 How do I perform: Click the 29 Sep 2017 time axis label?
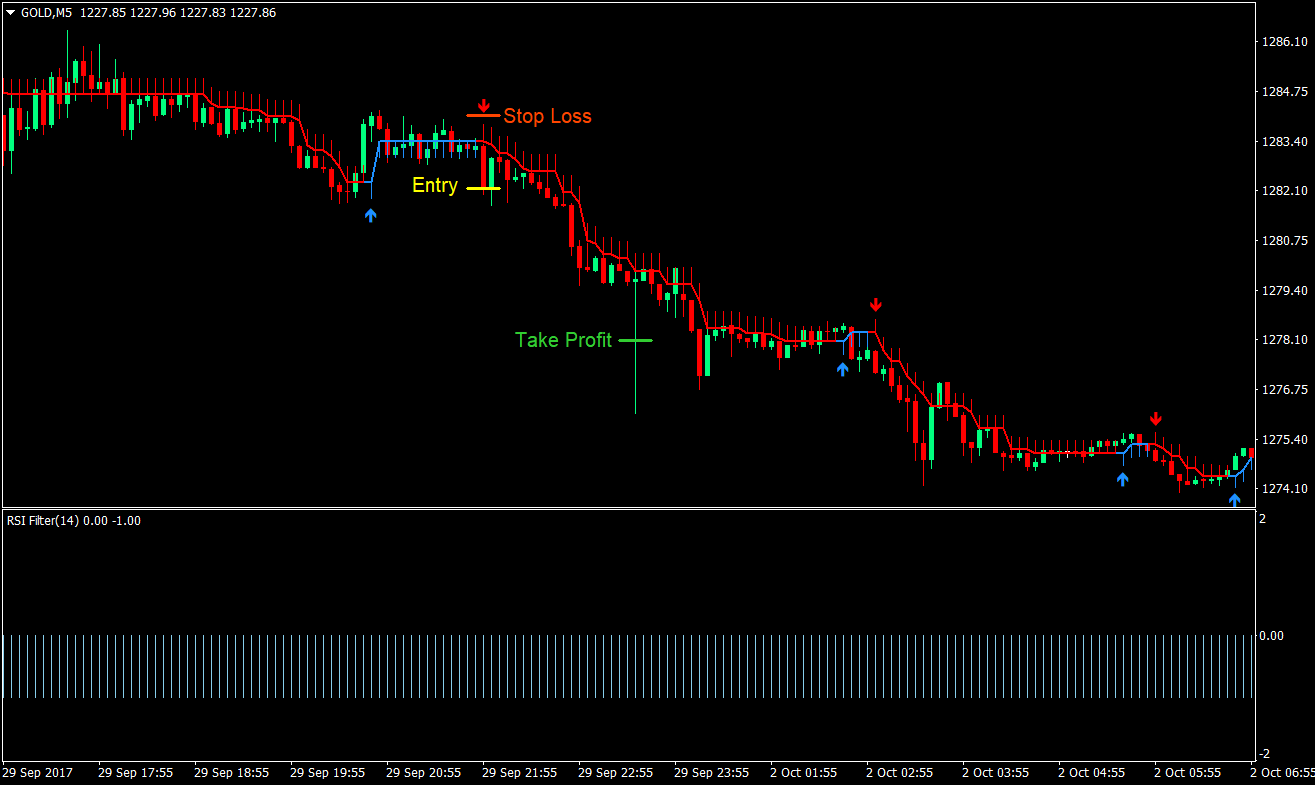(x=40, y=772)
